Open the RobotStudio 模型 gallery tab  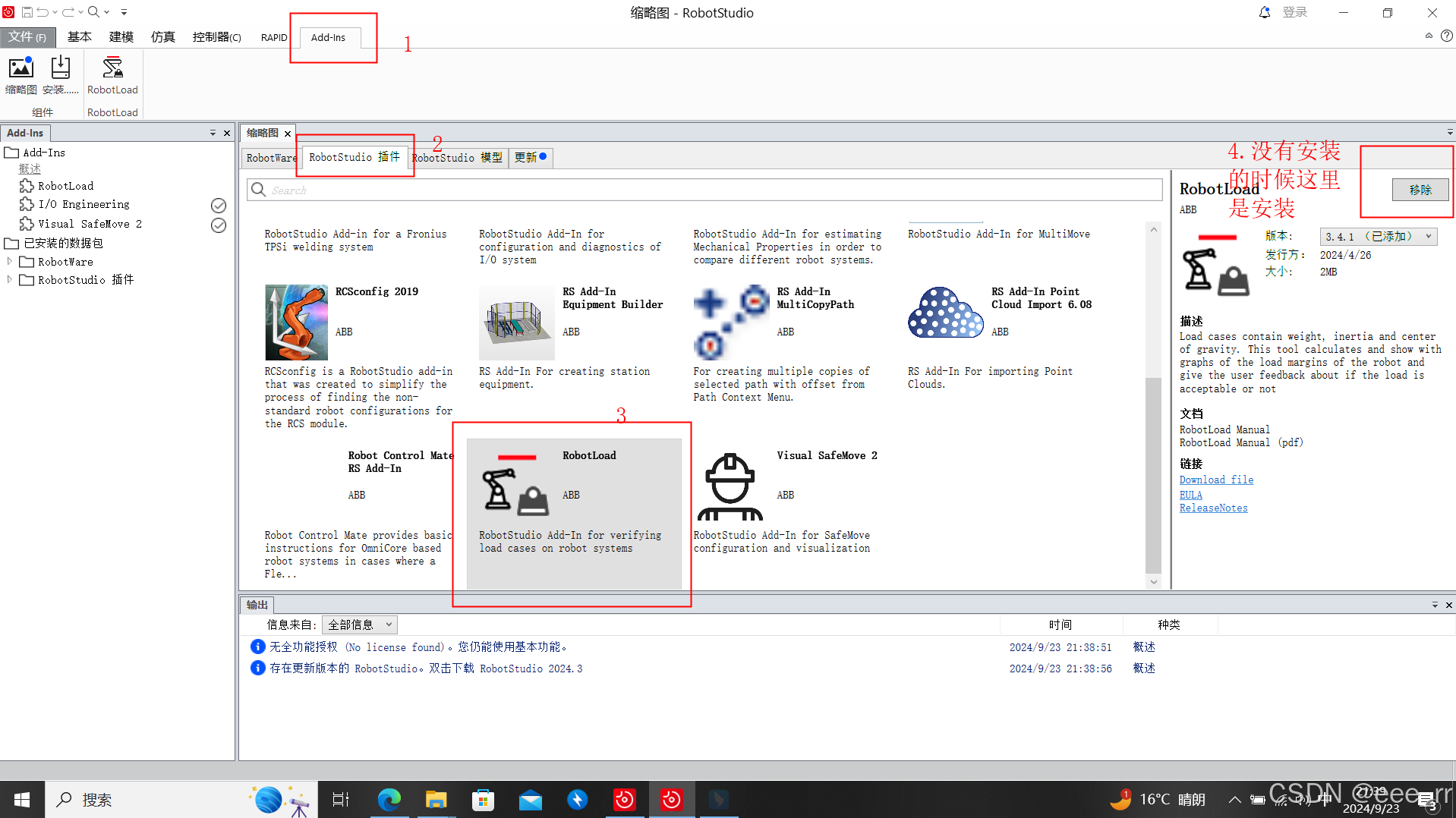(458, 158)
